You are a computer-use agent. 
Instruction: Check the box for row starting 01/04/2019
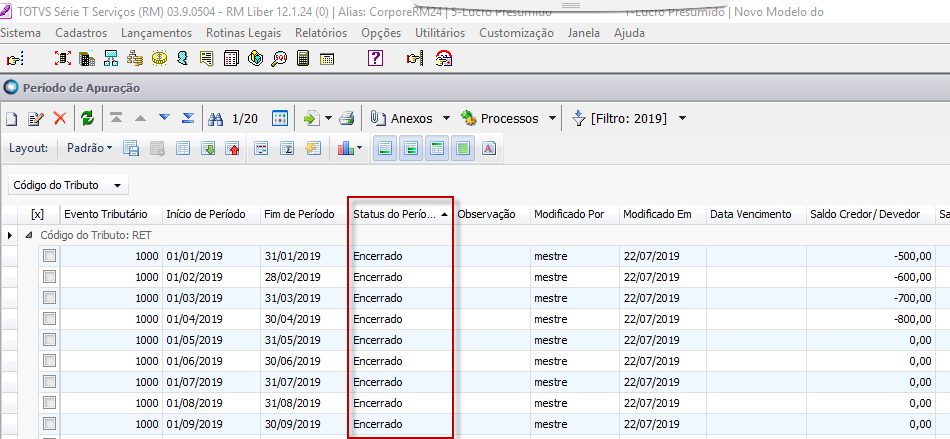[50, 319]
